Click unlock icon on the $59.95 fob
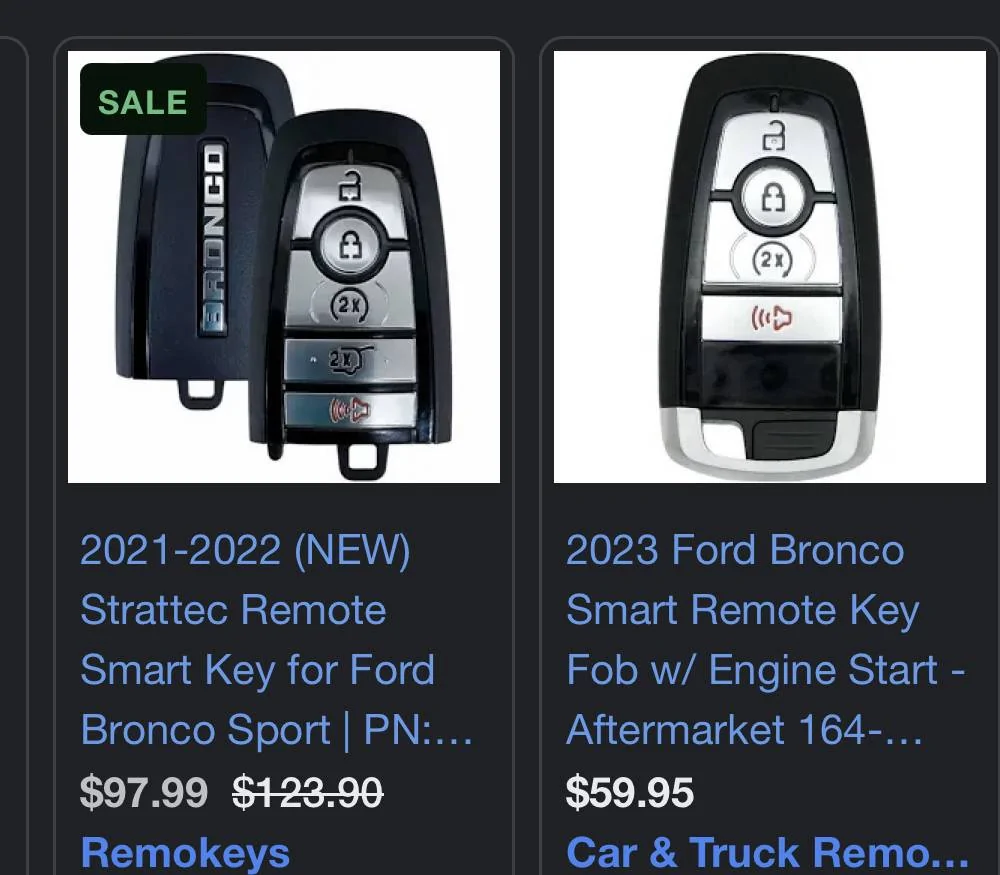1000x875 pixels. click(x=774, y=133)
